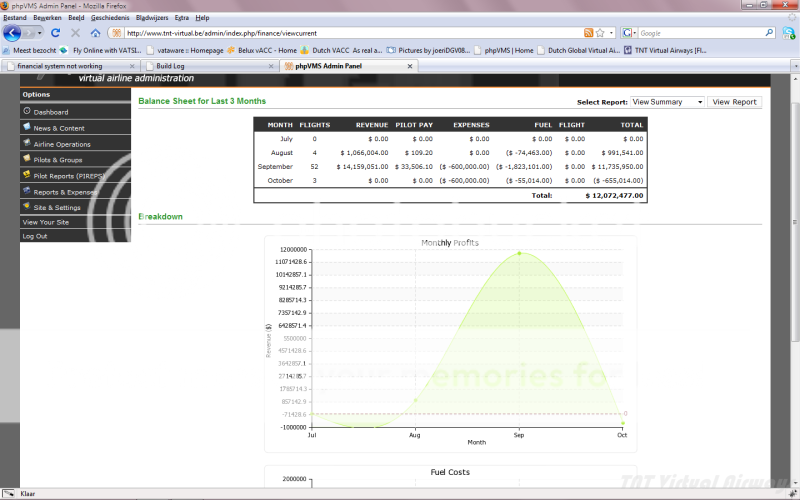Click the Firefox home button
The image size is (800, 500).
point(94,33)
